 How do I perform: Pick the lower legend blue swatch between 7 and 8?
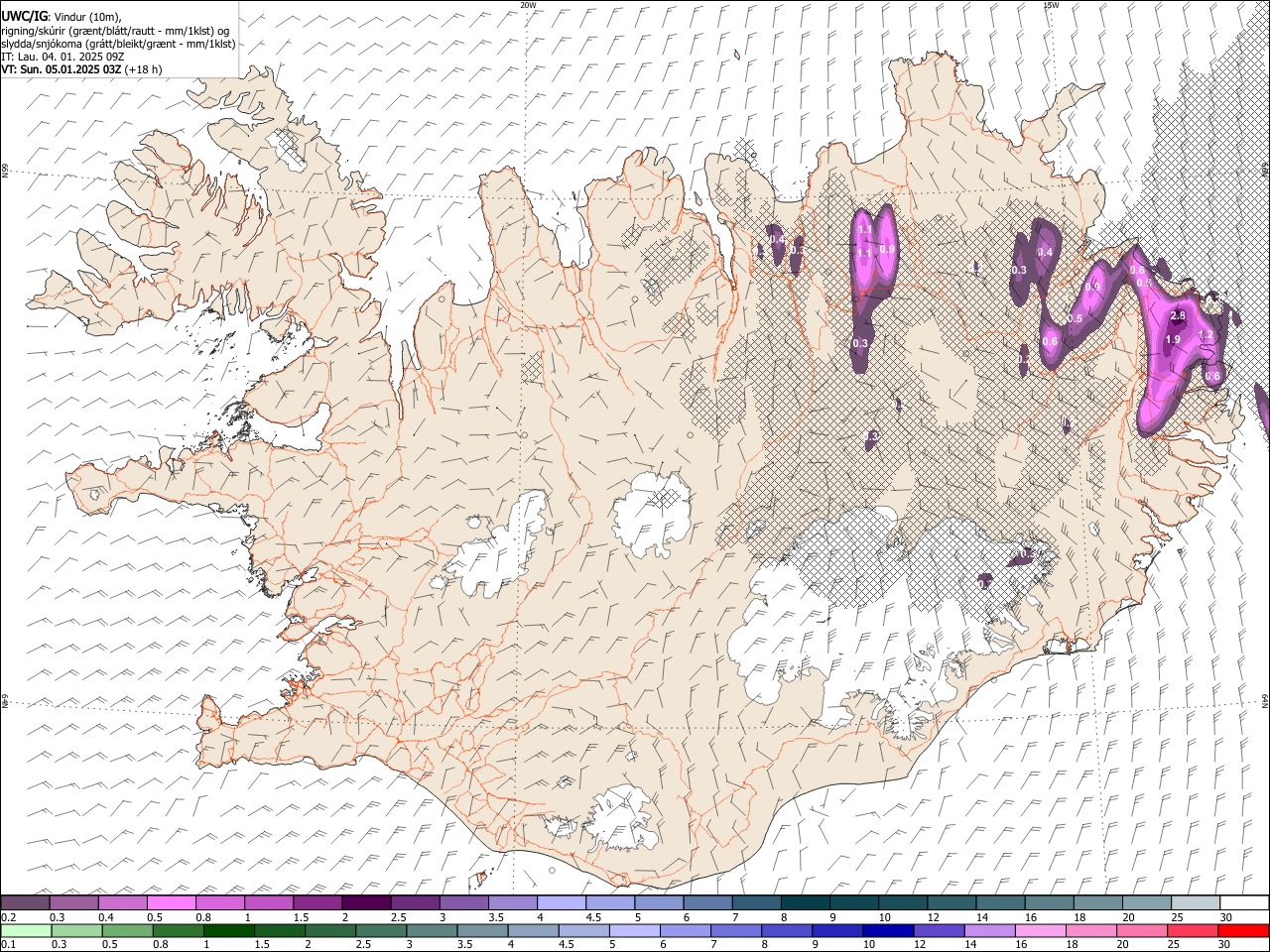pyautogui.click(x=736, y=930)
